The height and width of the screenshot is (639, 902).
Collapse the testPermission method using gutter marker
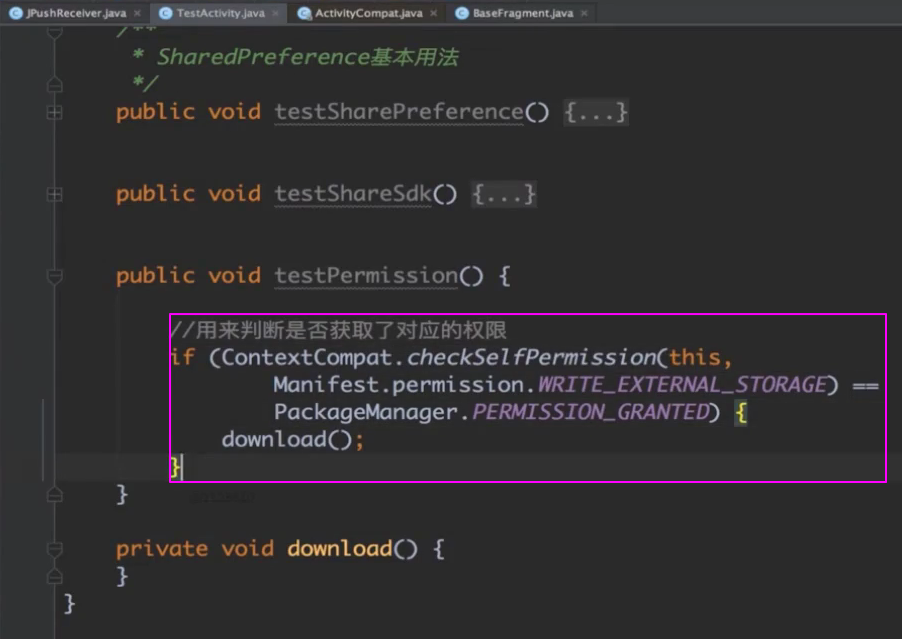click(55, 277)
